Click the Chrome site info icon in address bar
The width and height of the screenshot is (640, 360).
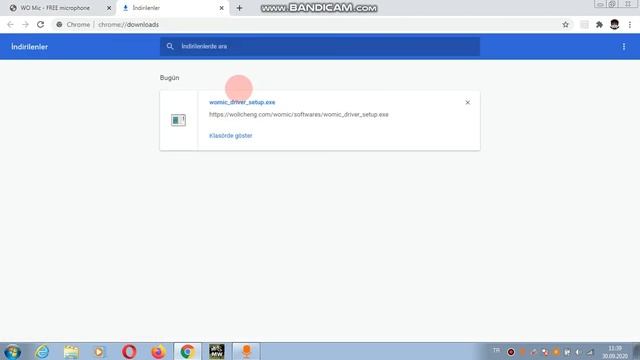click(x=59, y=24)
